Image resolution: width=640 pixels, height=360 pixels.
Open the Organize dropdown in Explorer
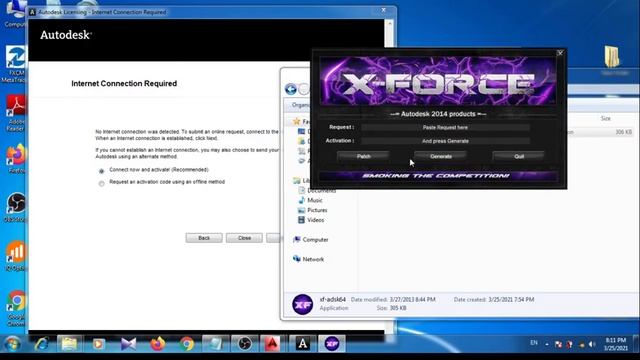[301, 105]
